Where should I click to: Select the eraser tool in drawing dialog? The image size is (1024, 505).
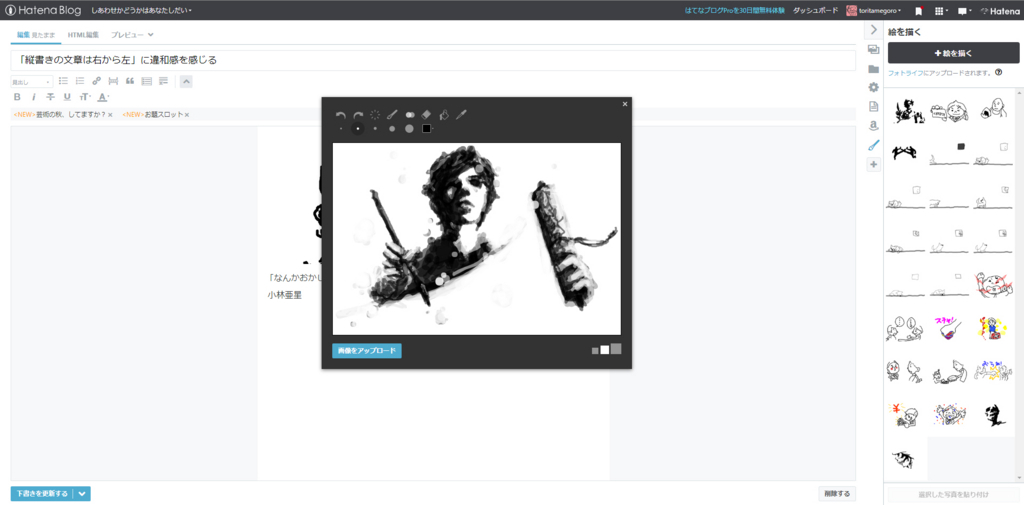click(427, 115)
